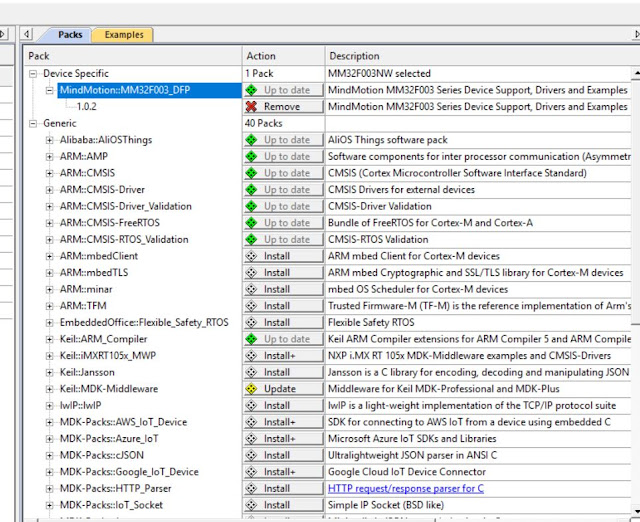Click the '1 Pack' count text

click(x=259, y=73)
